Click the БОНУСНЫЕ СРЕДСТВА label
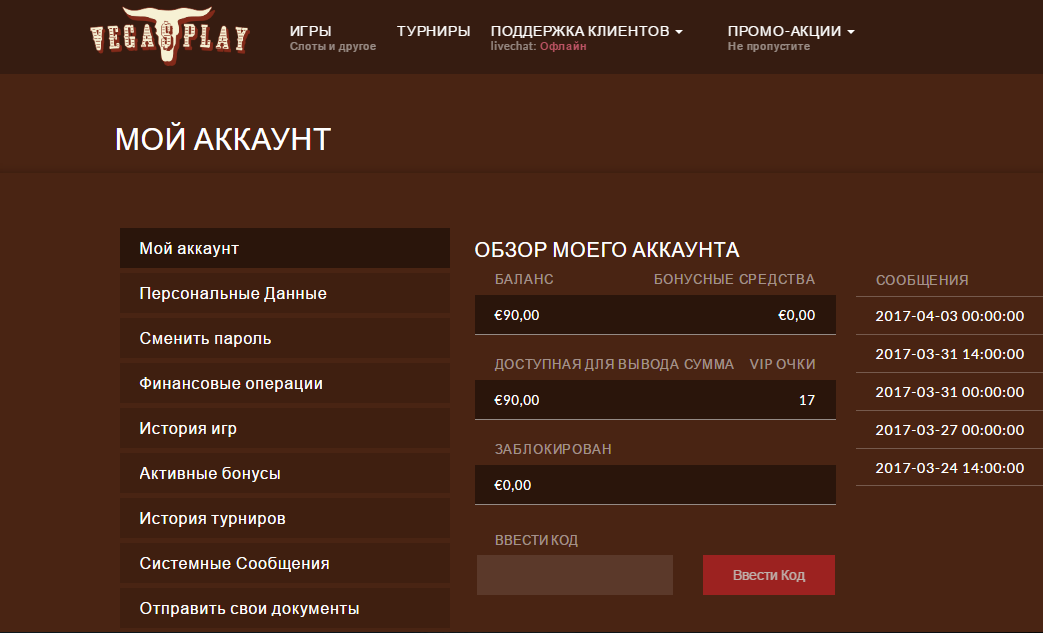 (734, 279)
